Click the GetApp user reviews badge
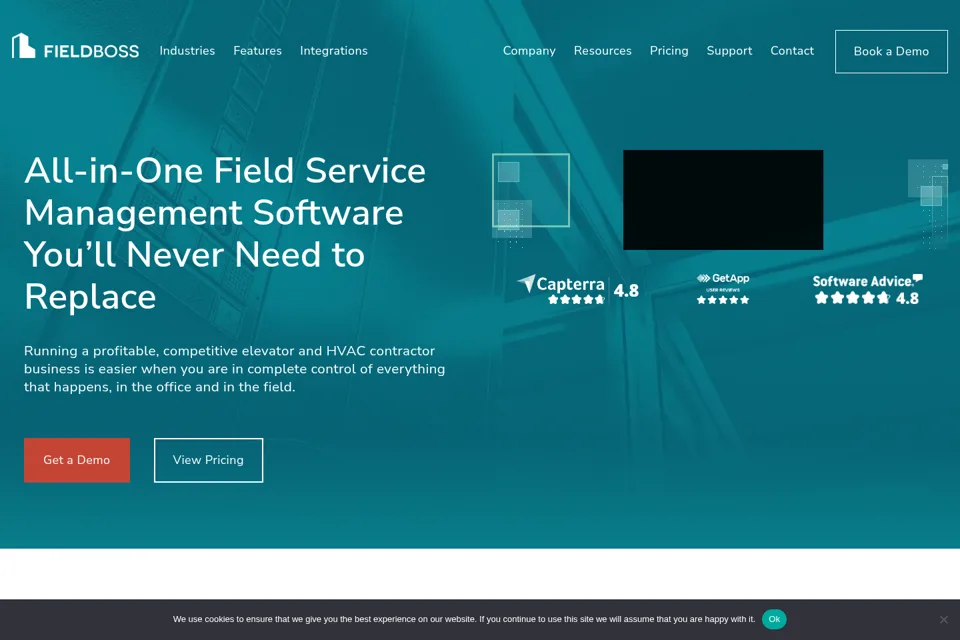 723,288
